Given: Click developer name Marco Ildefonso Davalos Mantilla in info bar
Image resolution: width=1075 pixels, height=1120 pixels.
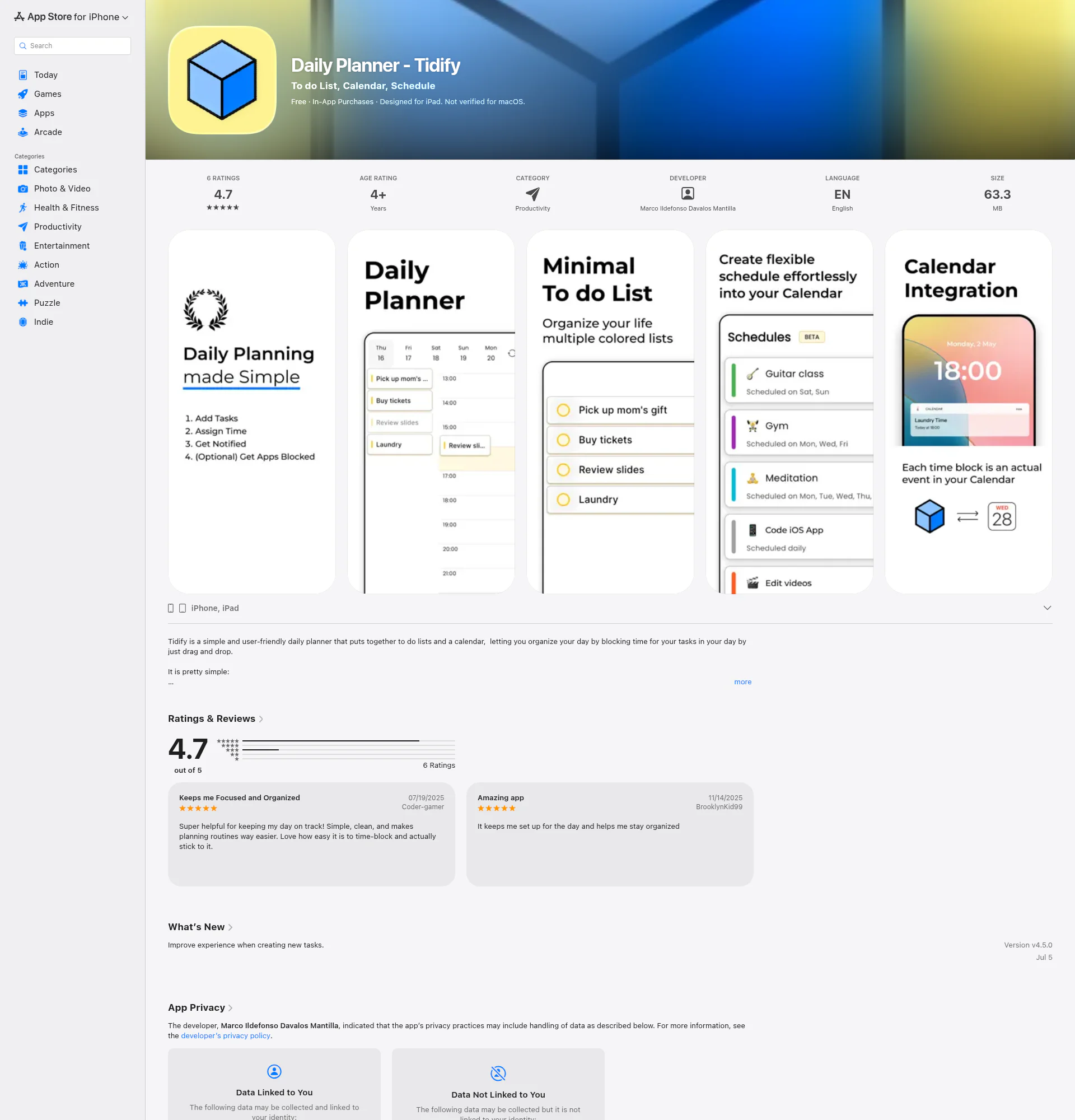Looking at the screenshot, I should (x=688, y=208).
